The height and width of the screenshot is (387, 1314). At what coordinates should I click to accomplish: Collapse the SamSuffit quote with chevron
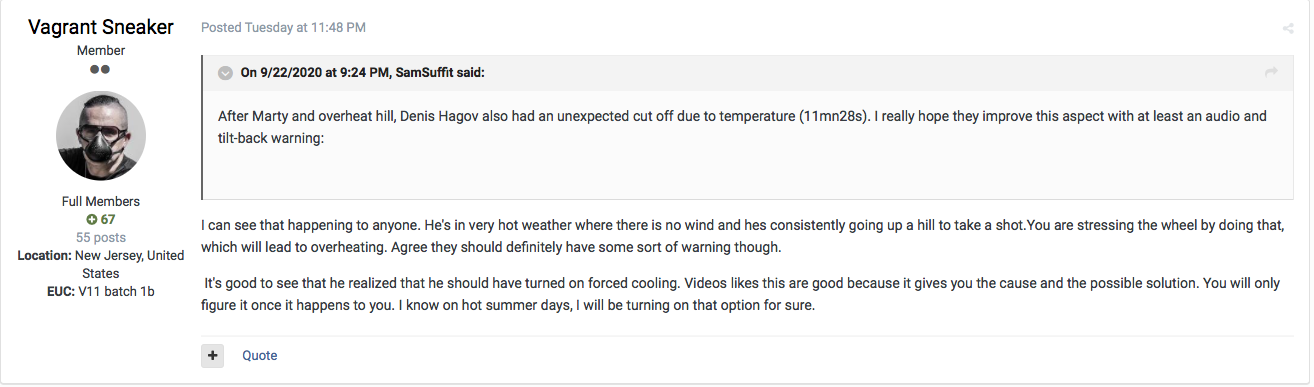pos(226,72)
